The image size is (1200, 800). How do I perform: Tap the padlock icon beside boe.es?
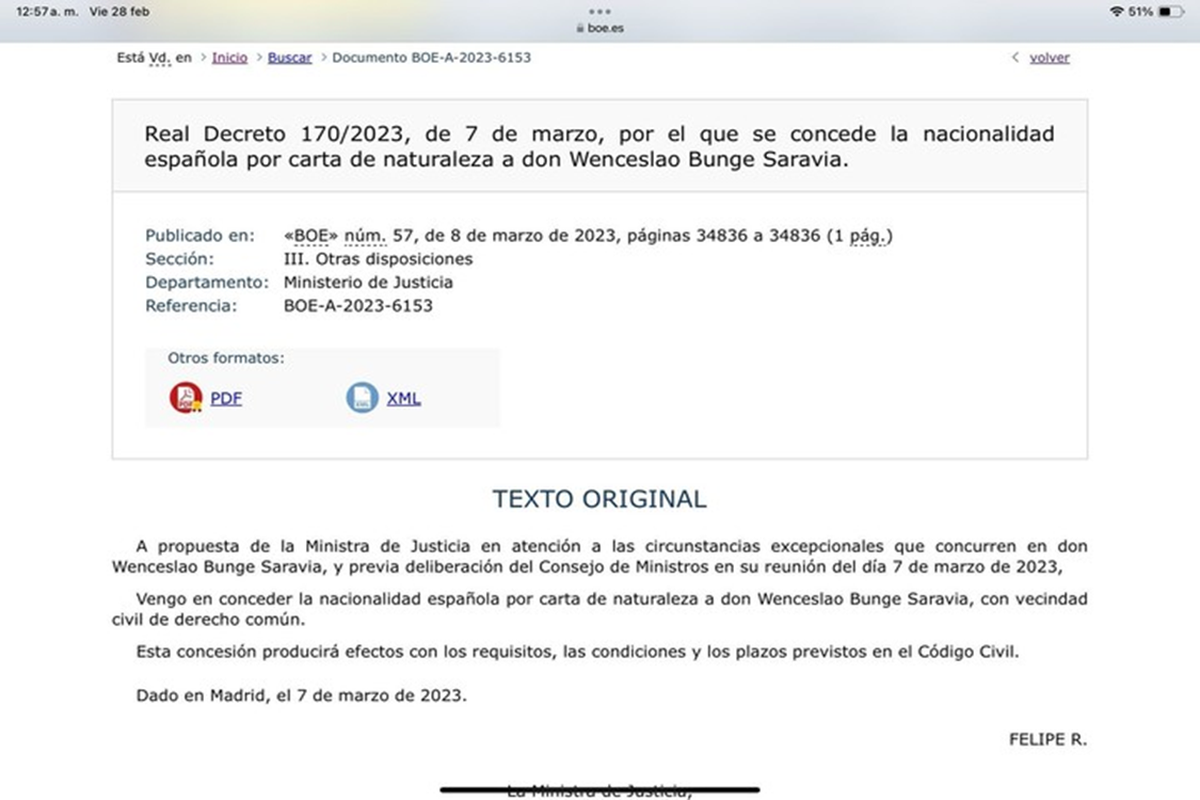click(580, 29)
